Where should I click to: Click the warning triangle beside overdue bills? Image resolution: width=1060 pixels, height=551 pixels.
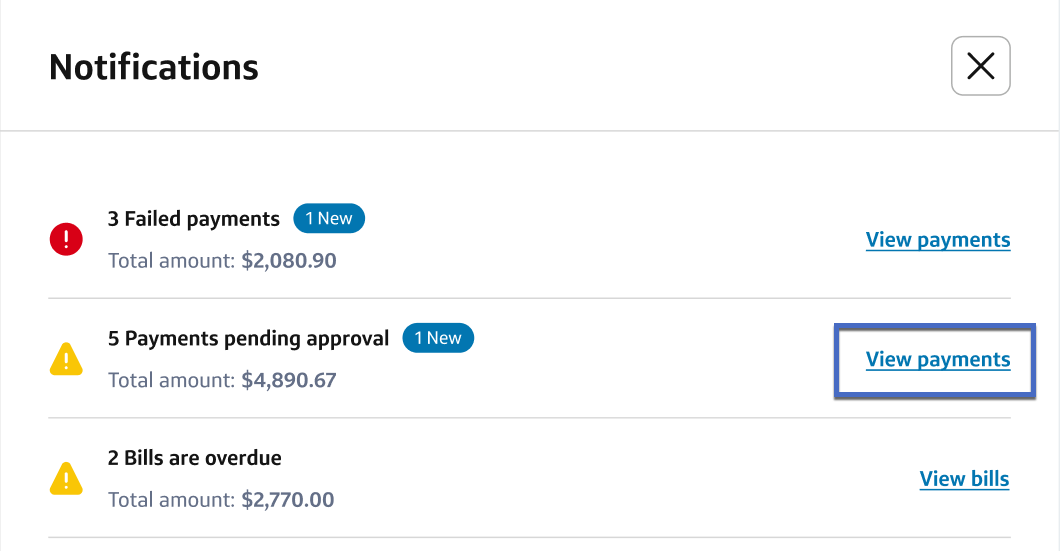[x=66, y=479]
